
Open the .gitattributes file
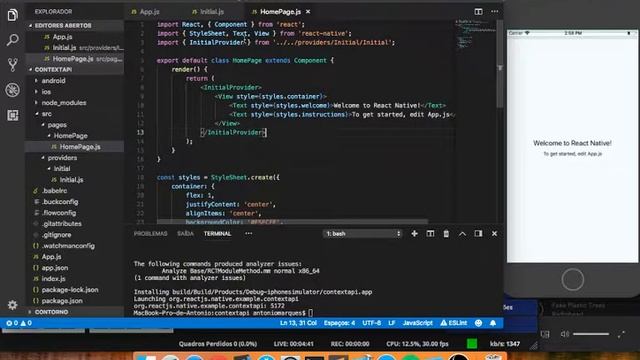click(62, 224)
